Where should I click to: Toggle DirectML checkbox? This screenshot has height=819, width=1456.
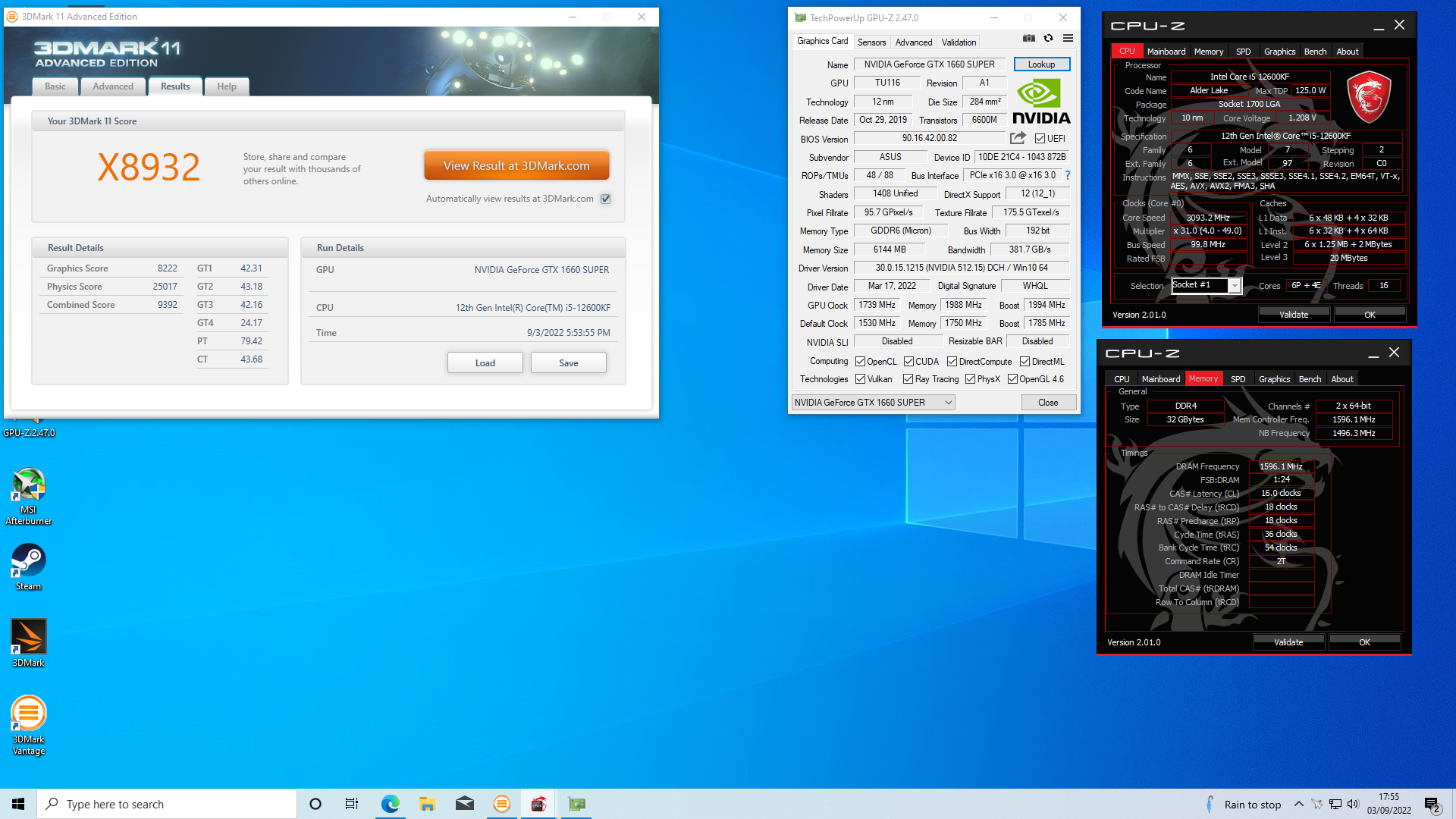coord(1025,362)
